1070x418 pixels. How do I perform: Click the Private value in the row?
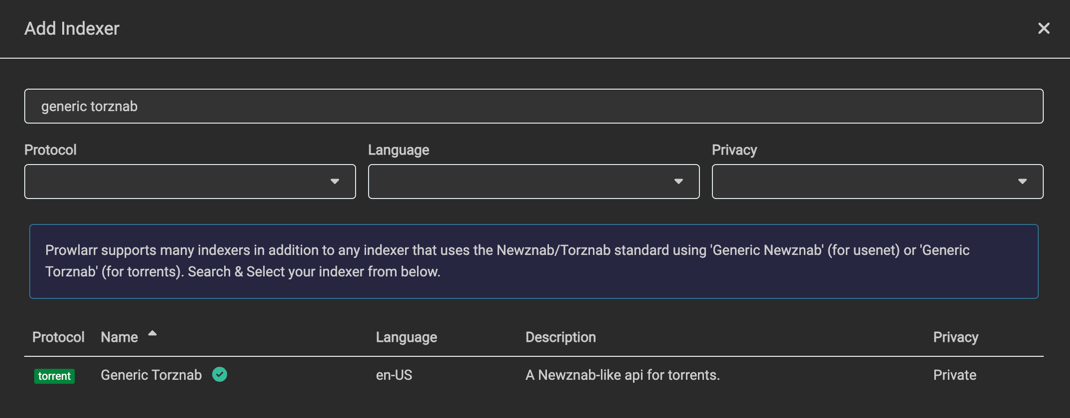[x=954, y=375]
